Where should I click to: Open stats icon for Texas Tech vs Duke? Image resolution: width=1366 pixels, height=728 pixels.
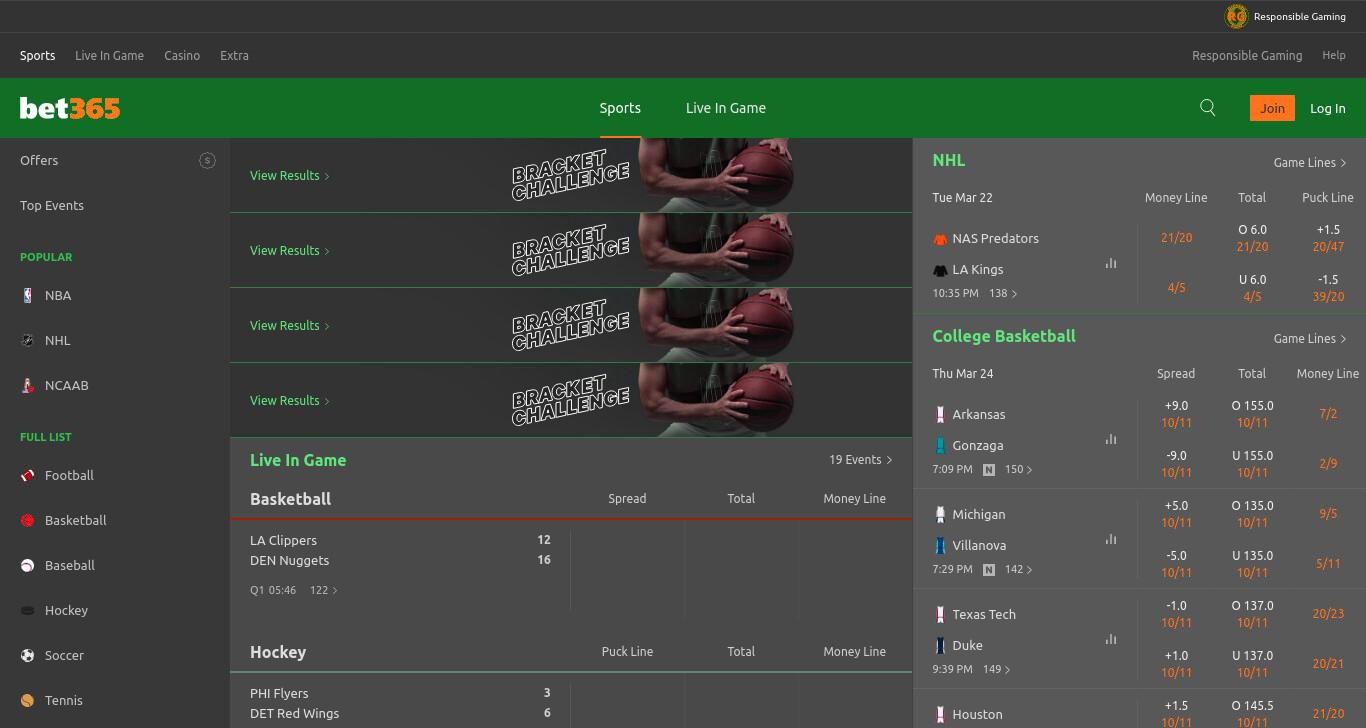(1111, 639)
